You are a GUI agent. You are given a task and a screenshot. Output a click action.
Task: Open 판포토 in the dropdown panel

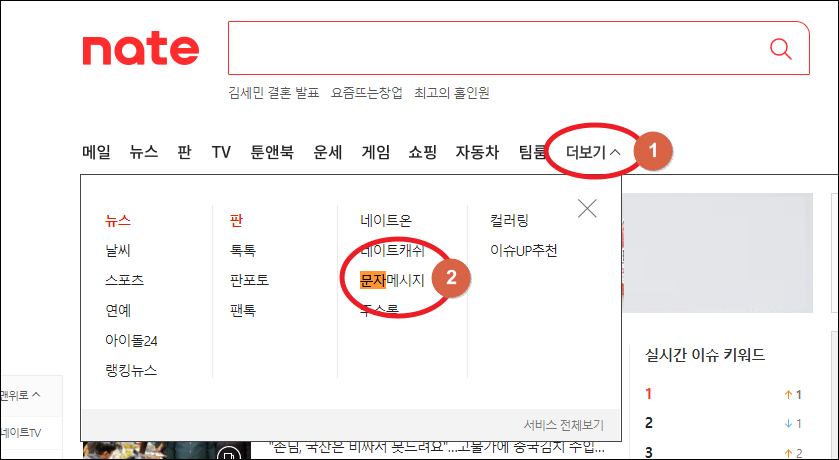(249, 280)
